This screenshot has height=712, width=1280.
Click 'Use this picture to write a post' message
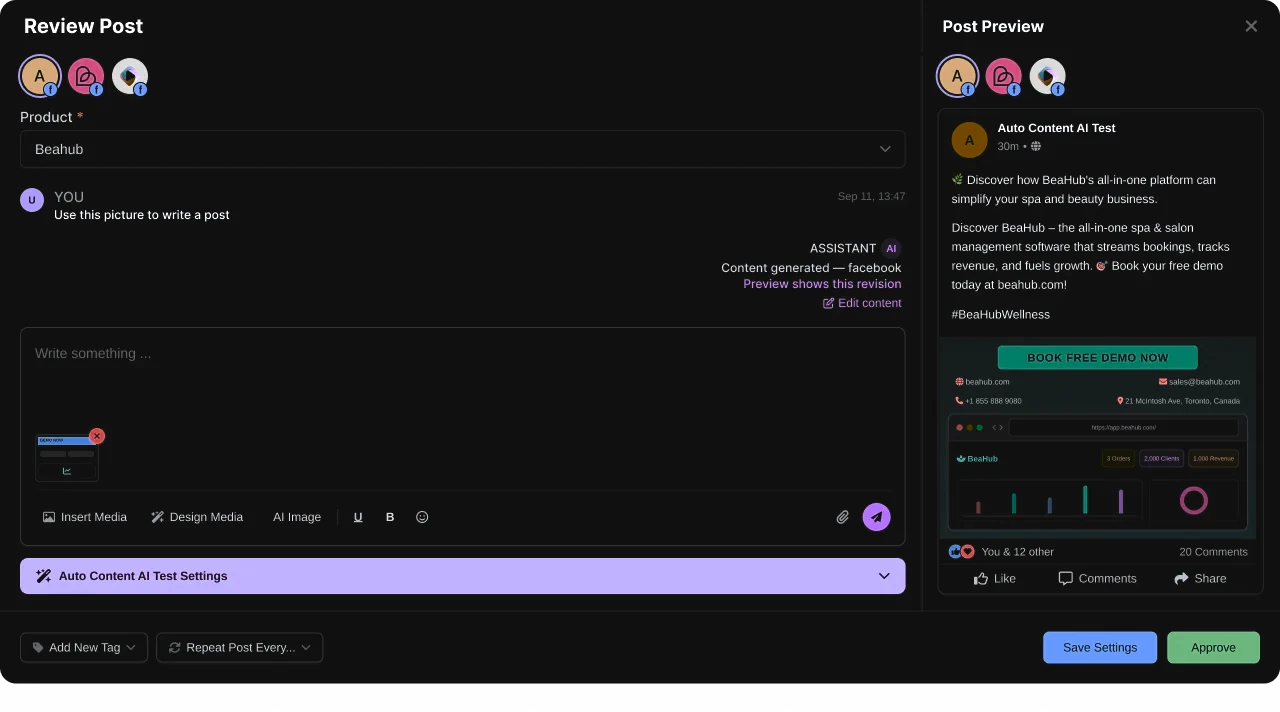[x=142, y=215]
